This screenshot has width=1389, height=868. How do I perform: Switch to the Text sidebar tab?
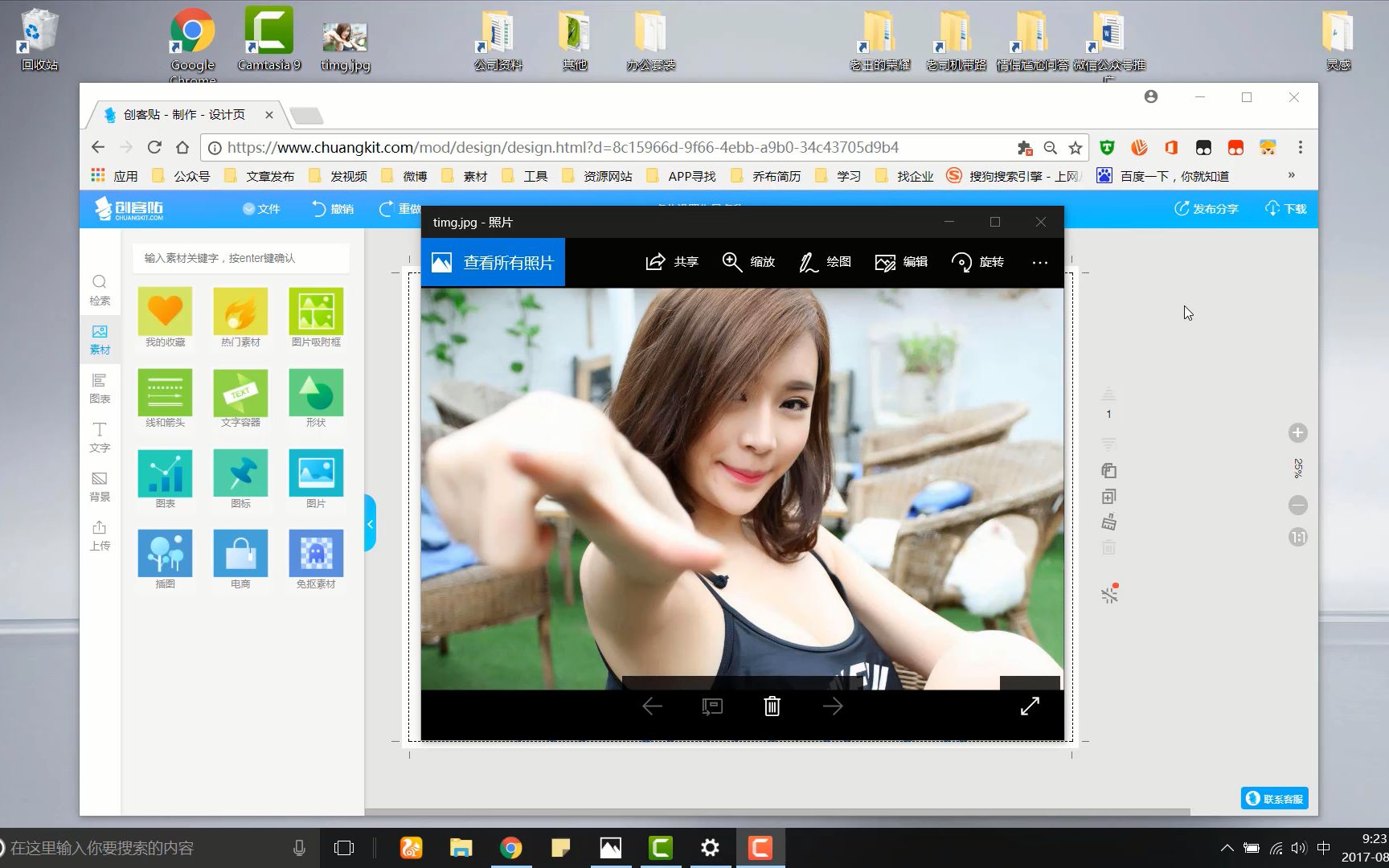click(x=100, y=436)
